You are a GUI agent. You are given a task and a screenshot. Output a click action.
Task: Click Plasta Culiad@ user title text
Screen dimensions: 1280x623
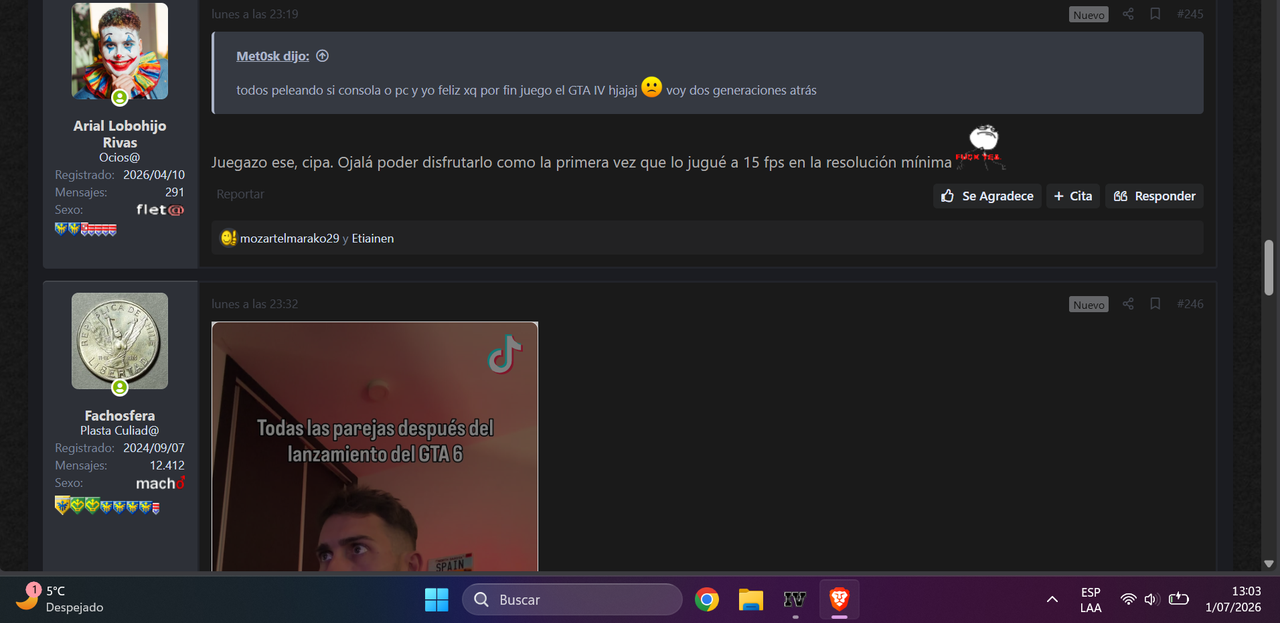tap(120, 430)
